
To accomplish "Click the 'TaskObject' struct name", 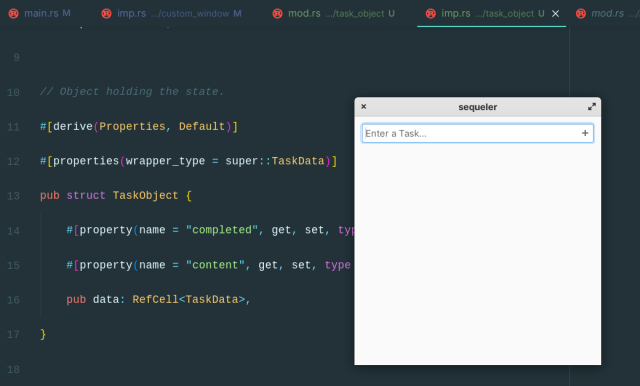I will (145, 195).
